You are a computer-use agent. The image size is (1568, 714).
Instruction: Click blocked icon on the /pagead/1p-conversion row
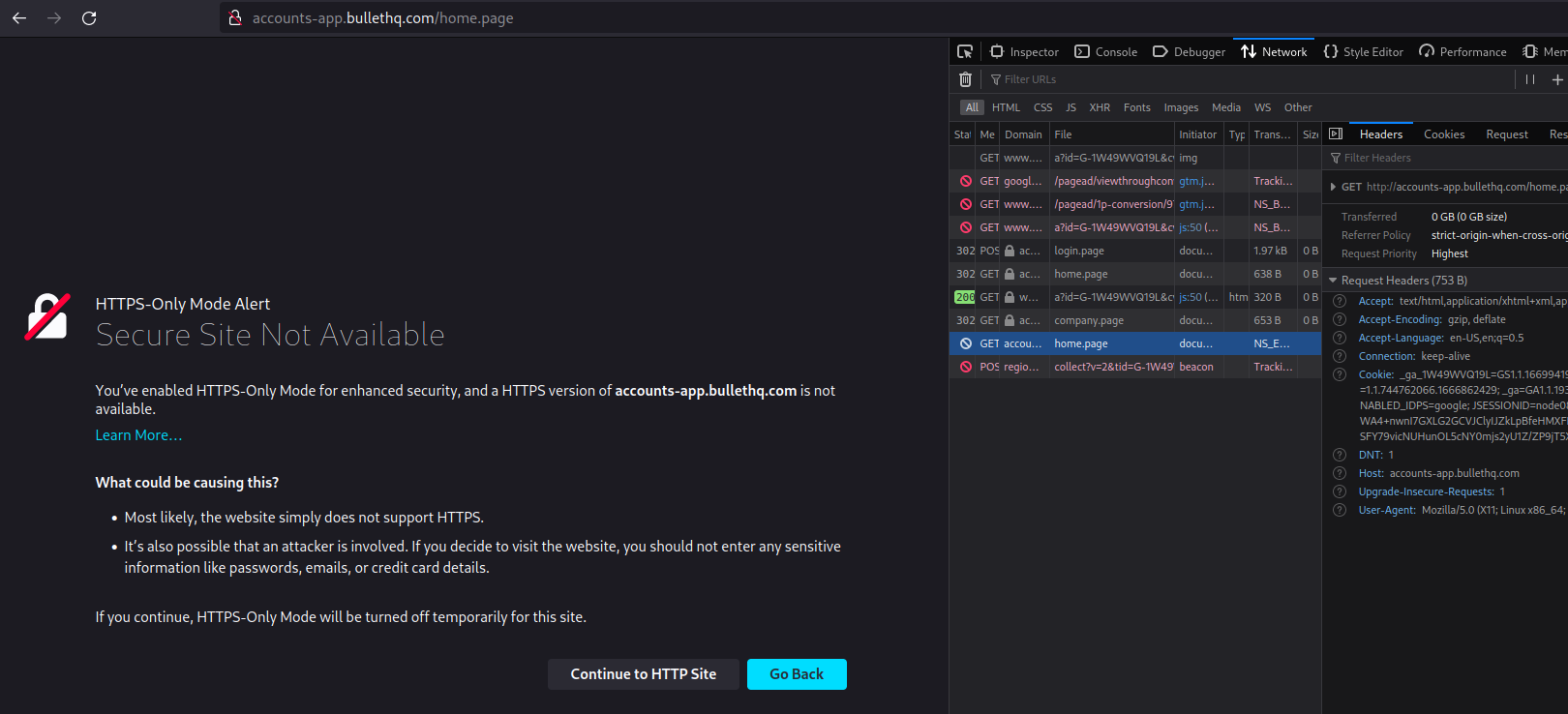(965, 204)
